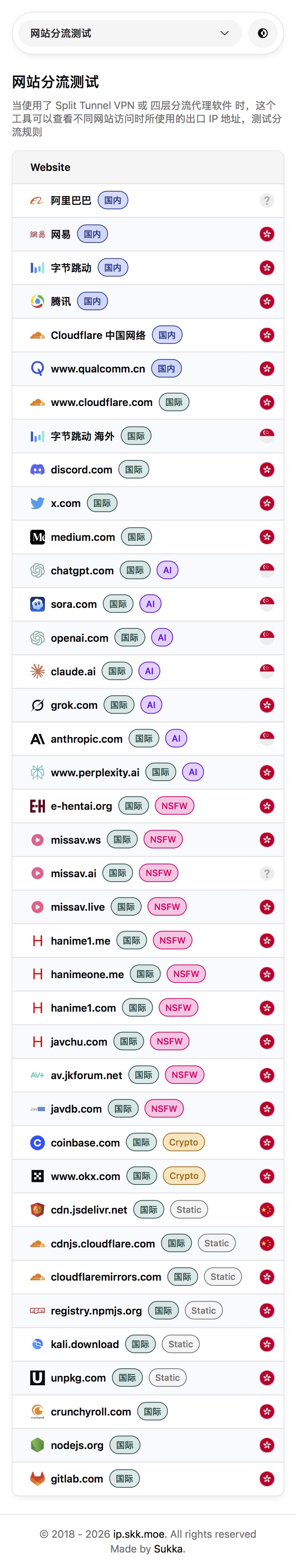296x1568 pixels.
Task: Select the 国内 tag next to 腾讯
Action: 92,301
